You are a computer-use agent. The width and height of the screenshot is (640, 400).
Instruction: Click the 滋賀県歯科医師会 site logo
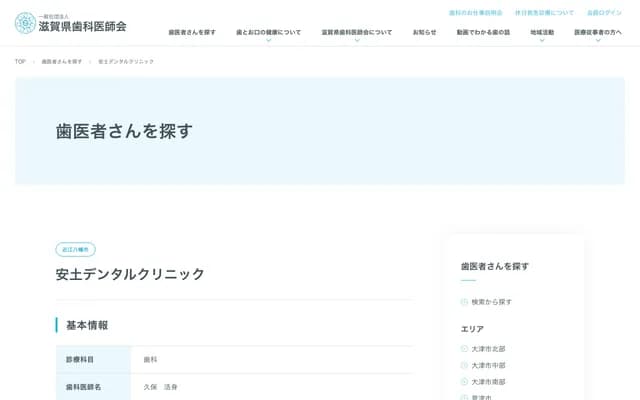(x=71, y=23)
